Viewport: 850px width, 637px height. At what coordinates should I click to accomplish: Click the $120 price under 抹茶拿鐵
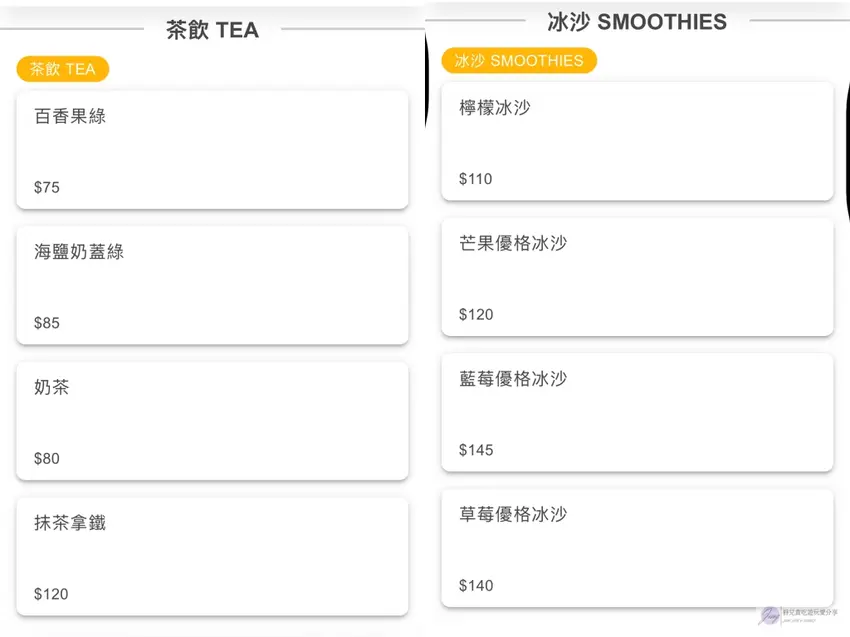51,594
